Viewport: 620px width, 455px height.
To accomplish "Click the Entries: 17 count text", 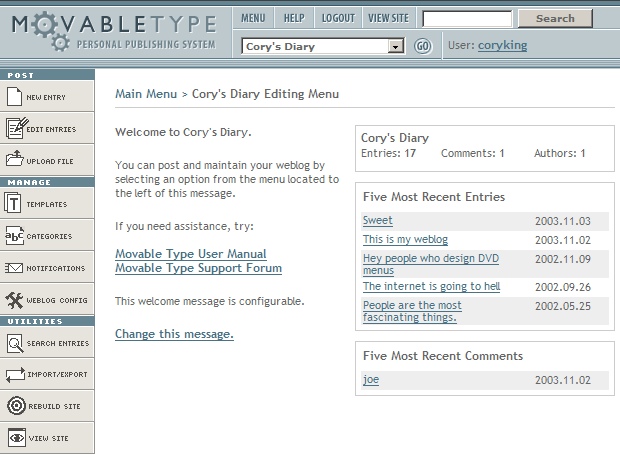I will click(388, 153).
